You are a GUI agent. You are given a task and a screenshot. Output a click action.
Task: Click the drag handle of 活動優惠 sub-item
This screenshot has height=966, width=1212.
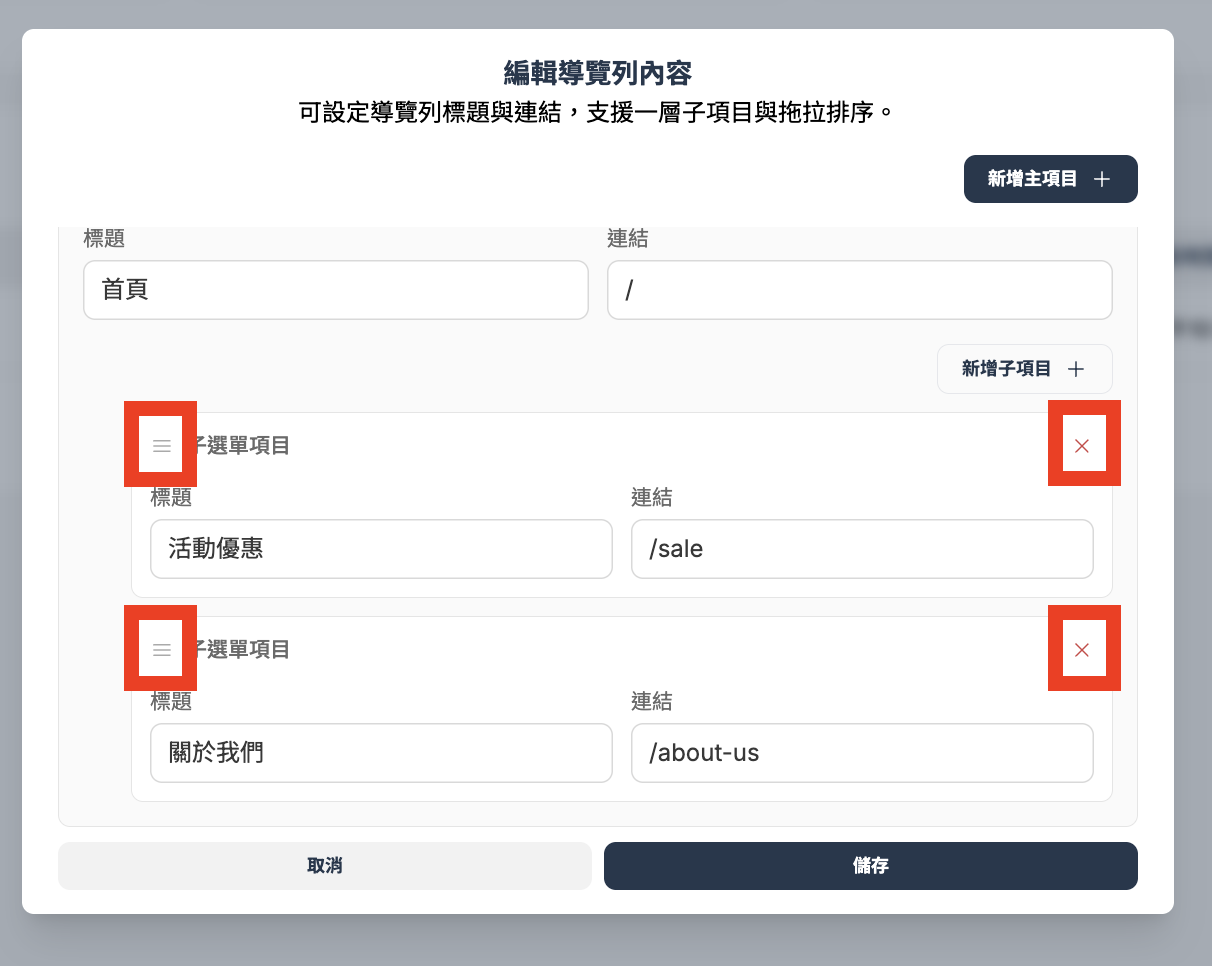160,445
